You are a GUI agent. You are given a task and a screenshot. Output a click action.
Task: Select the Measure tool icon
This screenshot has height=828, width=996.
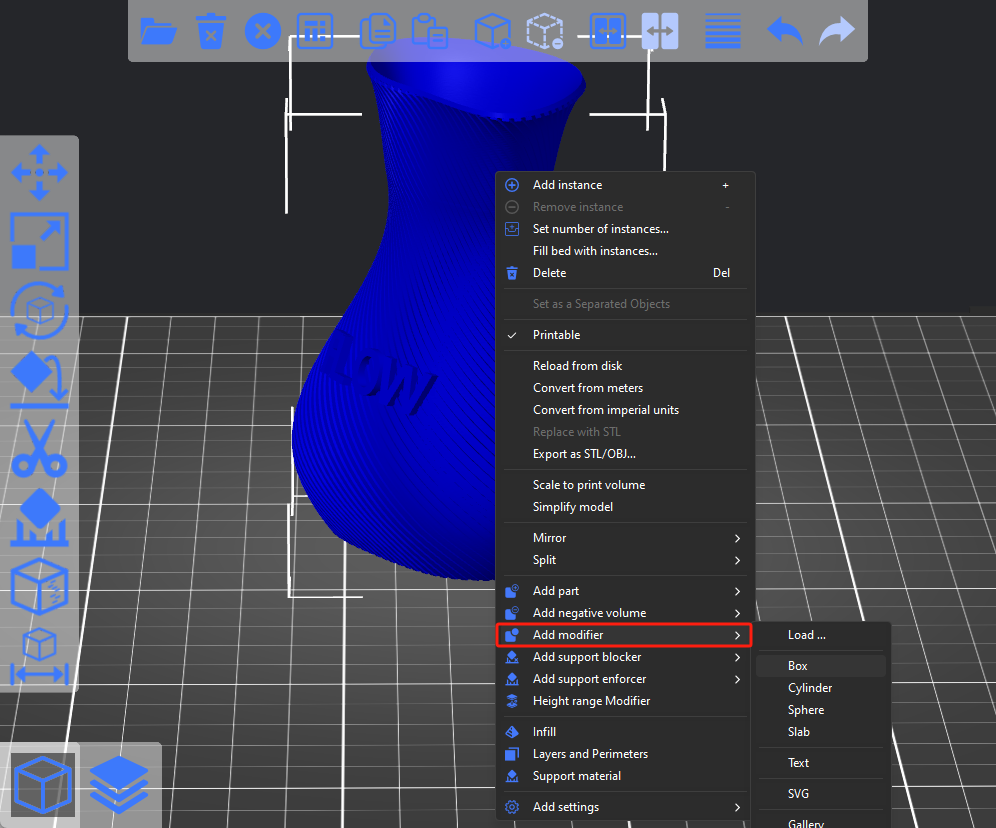39,657
